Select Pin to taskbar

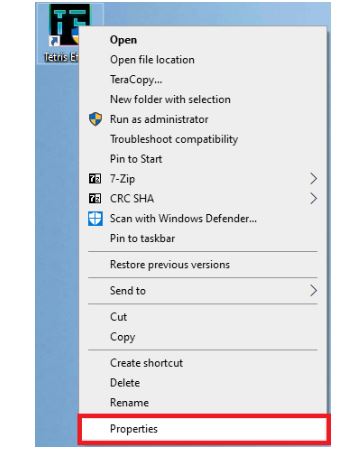click(x=142, y=238)
